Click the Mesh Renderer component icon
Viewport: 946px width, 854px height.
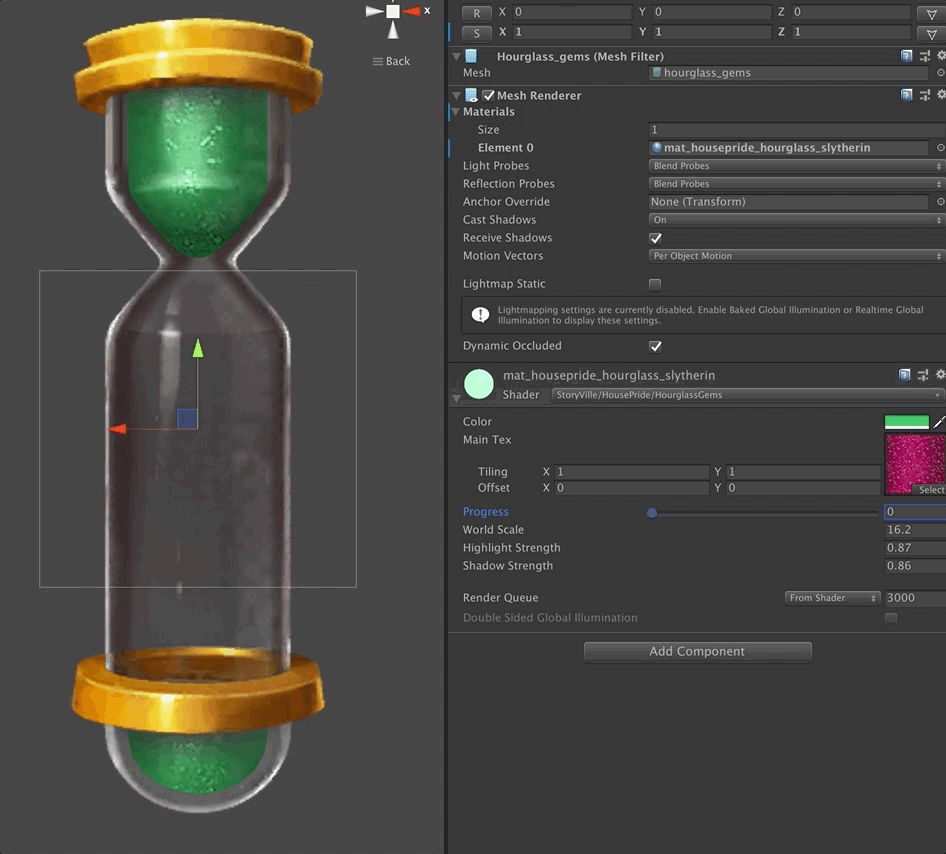click(x=472, y=95)
